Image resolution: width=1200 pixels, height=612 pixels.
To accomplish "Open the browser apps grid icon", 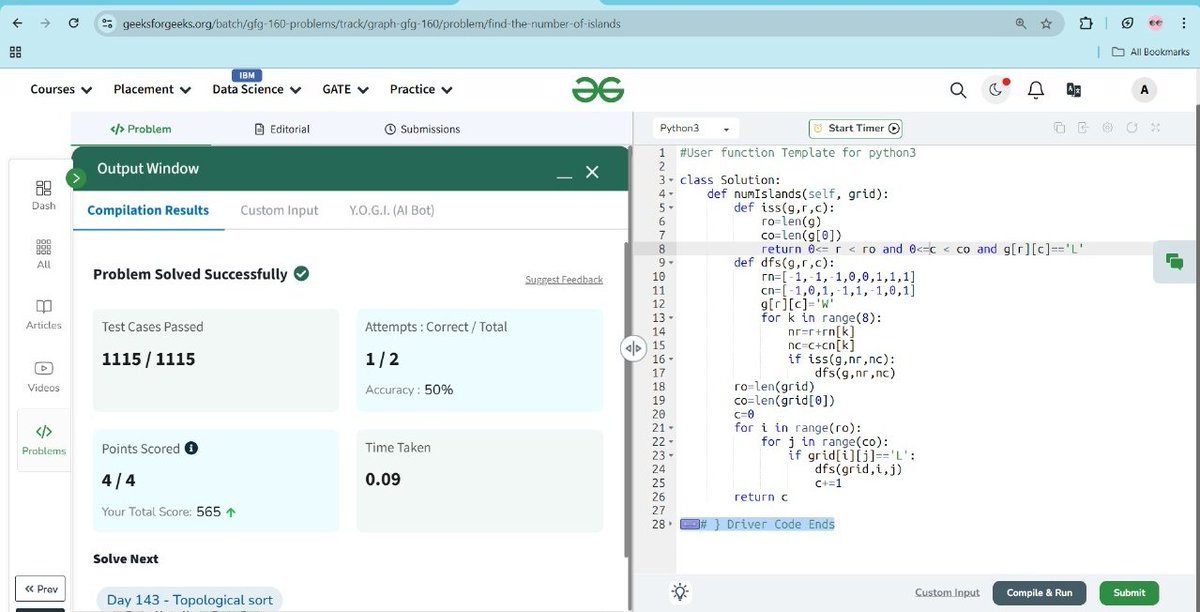I will (x=15, y=52).
